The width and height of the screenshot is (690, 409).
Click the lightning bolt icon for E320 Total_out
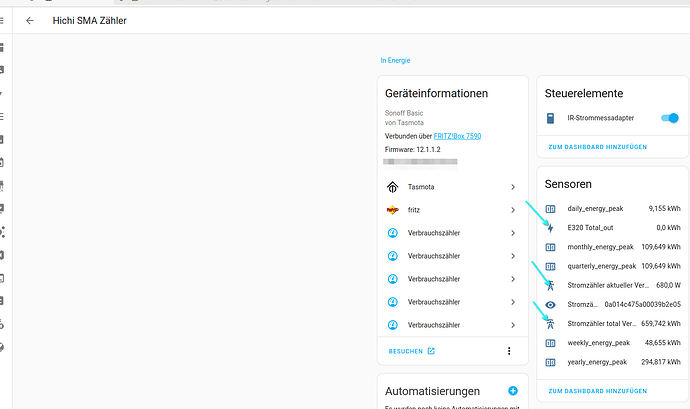[550, 228]
